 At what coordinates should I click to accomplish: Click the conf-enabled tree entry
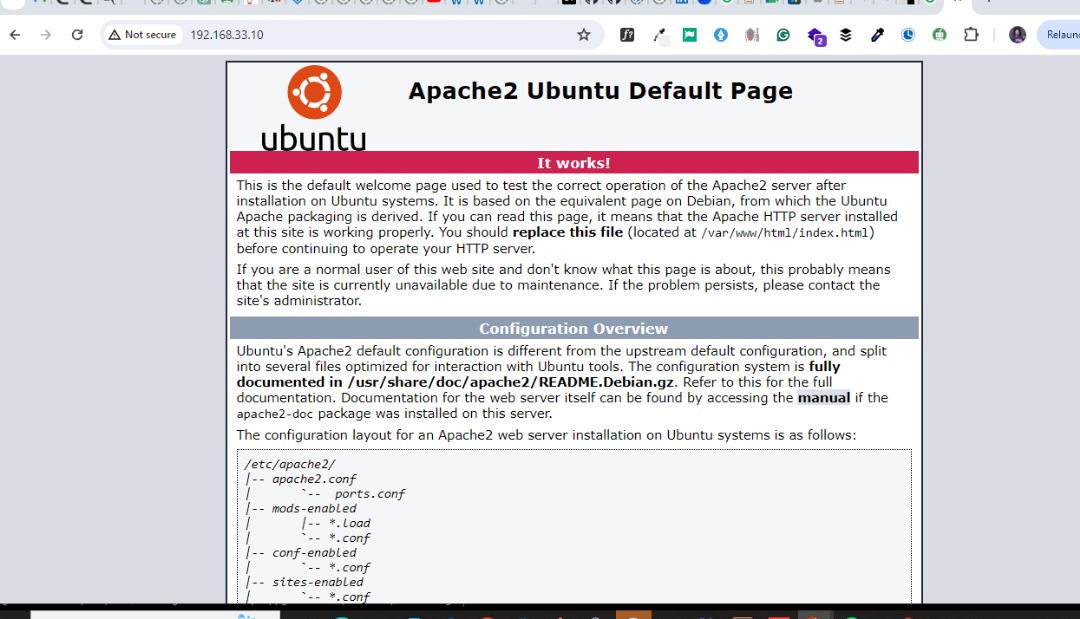pos(314,552)
